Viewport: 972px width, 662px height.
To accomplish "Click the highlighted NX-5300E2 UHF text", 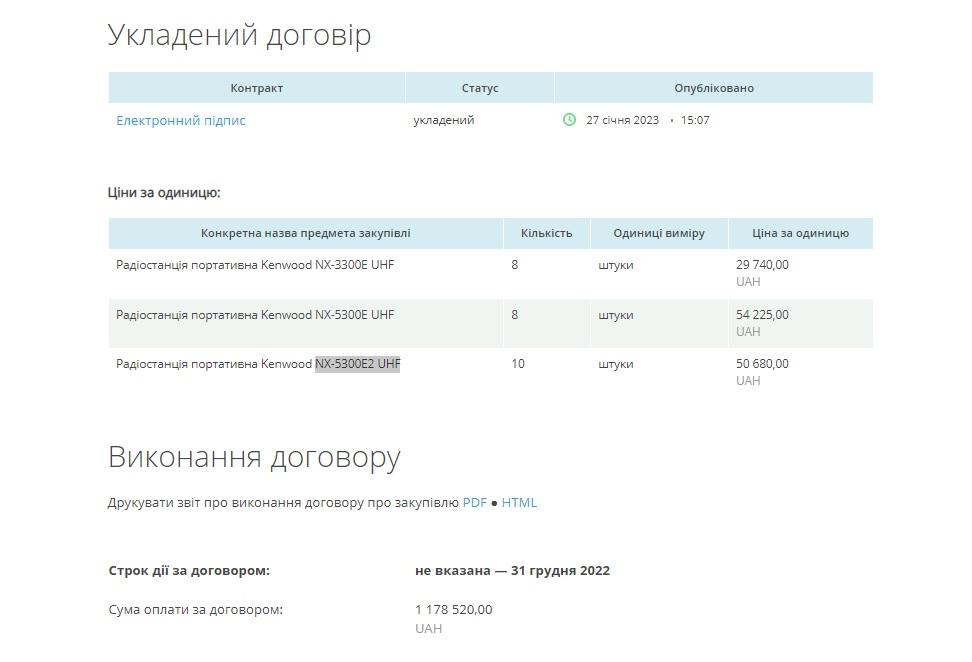I will (x=358, y=364).
